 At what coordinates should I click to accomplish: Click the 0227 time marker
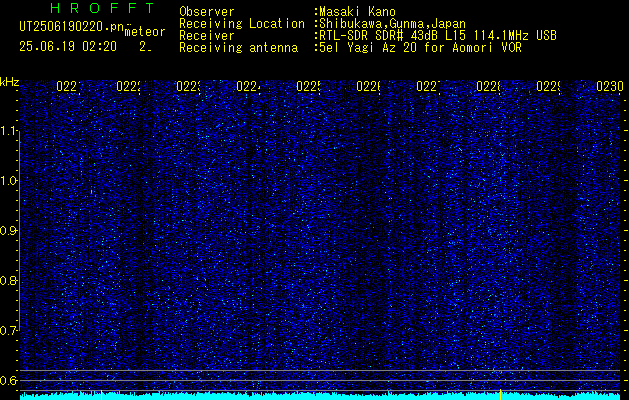428,86
